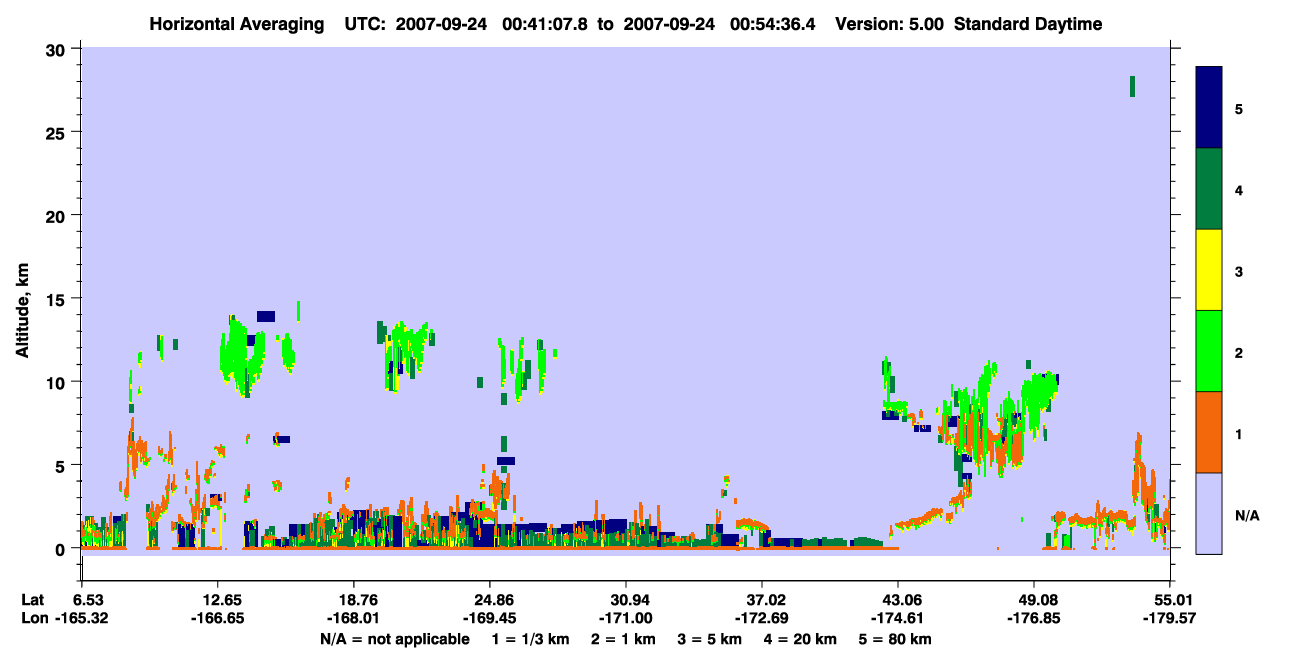Click the color bar label '1'
The image size is (1300, 667).
1239,433
